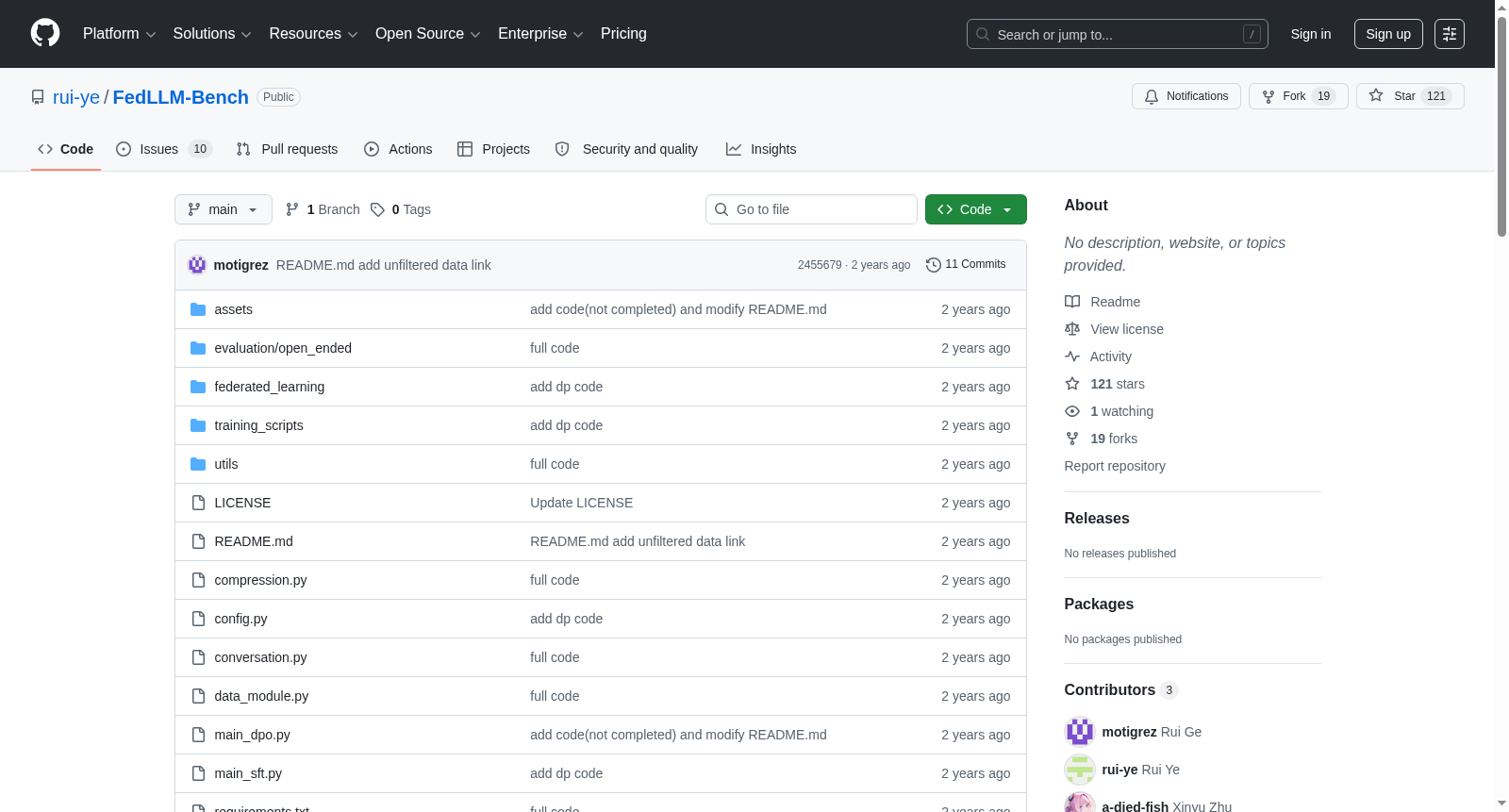Open the Contributors heading link

click(x=1120, y=690)
